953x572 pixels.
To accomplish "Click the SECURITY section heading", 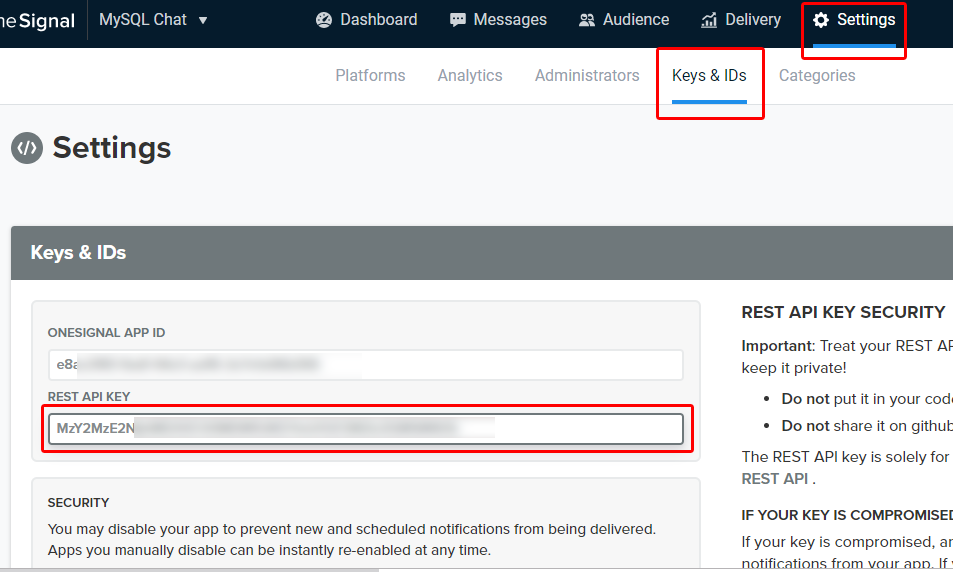I will click(x=78, y=502).
